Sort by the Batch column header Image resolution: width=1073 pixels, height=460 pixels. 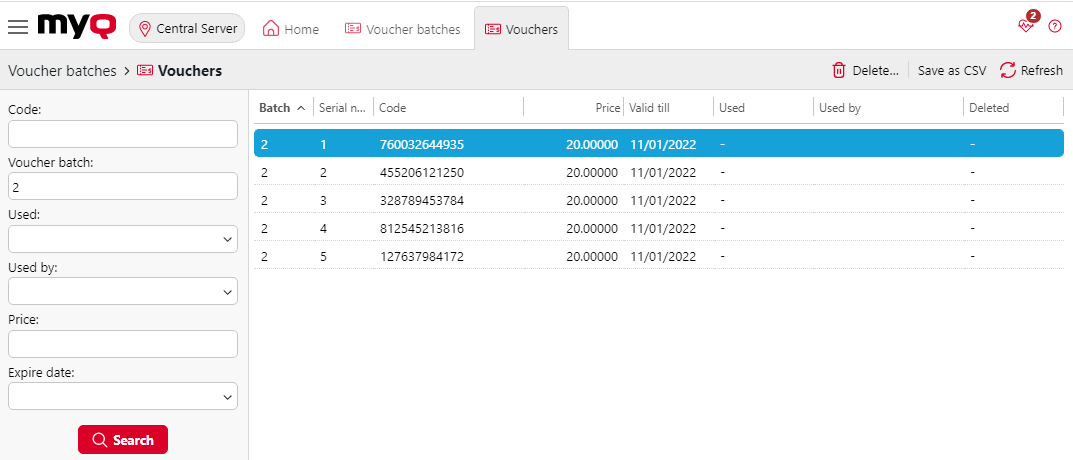click(x=275, y=108)
